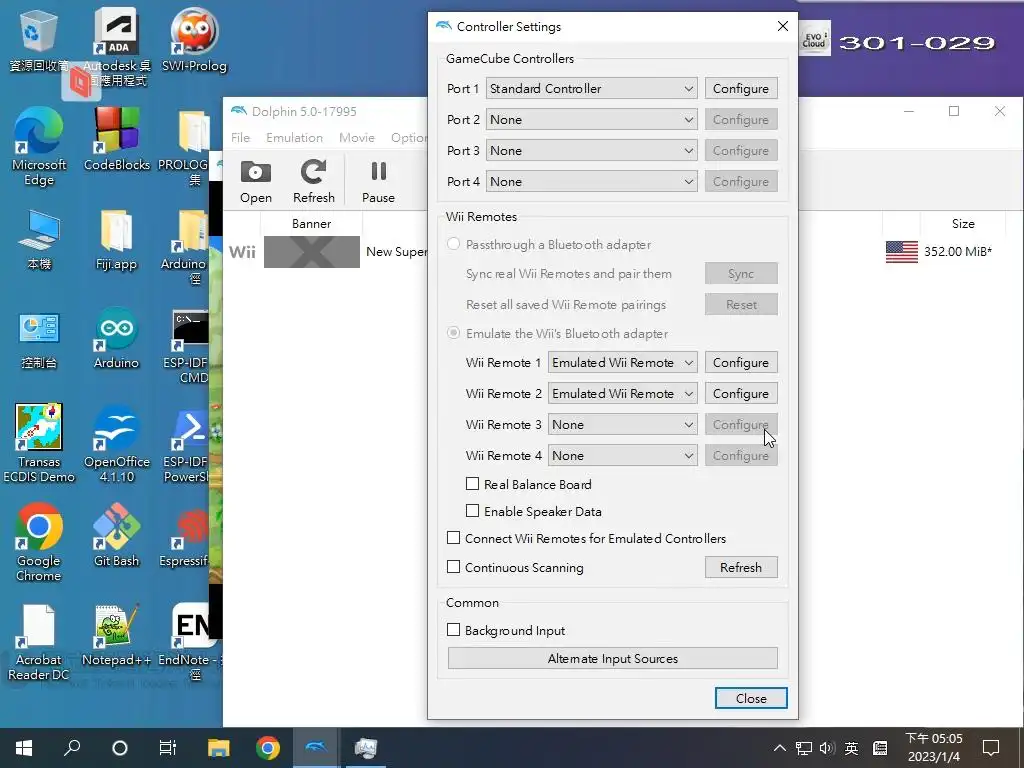1024x768 pixels.
Task: Expand Port 3 controller dropdown
Action: (x=591, y=150)
